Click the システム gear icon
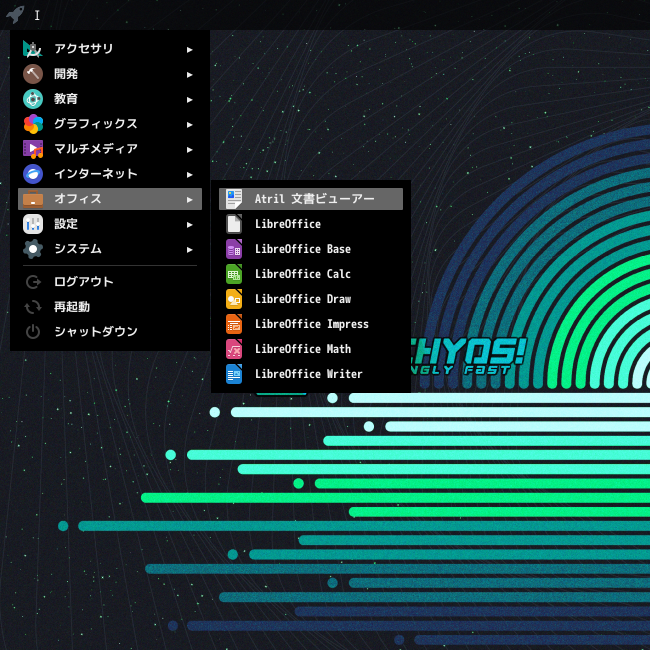The width and height of the screenshot is (650, 650). coord(33,249)
